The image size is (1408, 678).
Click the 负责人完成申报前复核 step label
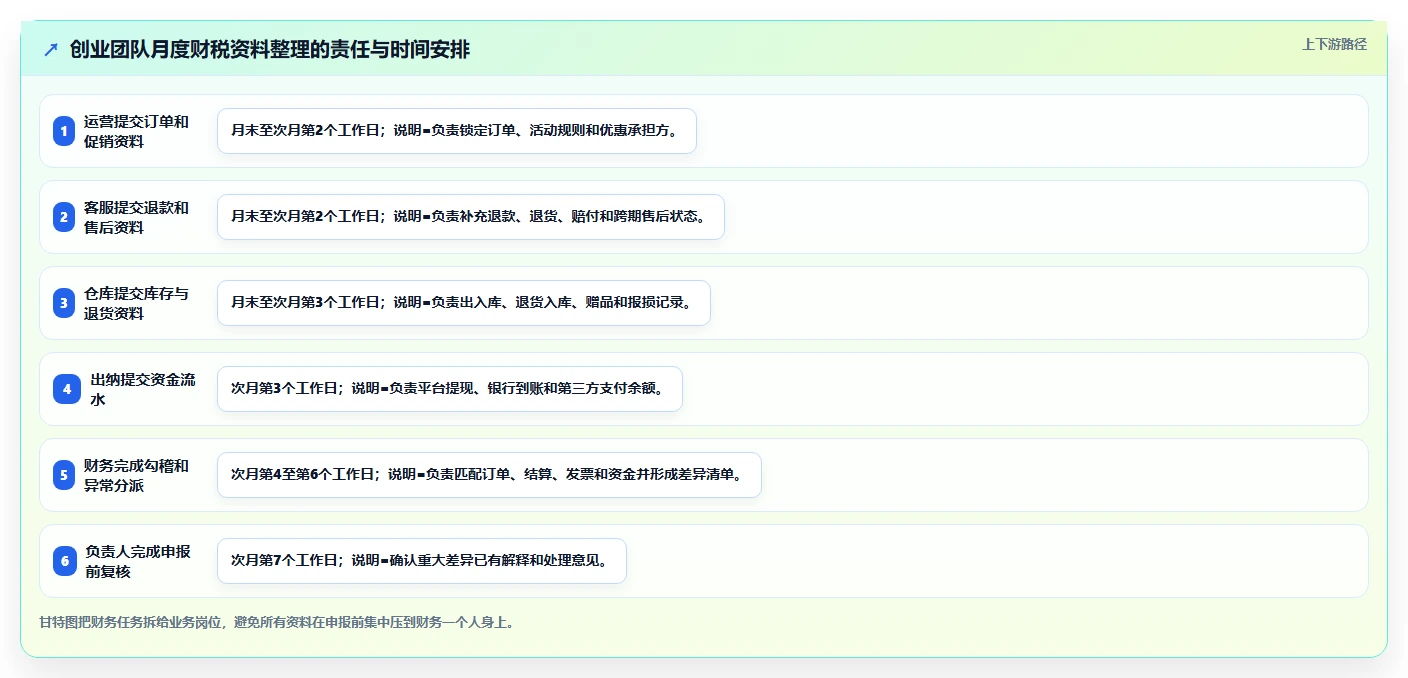137,561
